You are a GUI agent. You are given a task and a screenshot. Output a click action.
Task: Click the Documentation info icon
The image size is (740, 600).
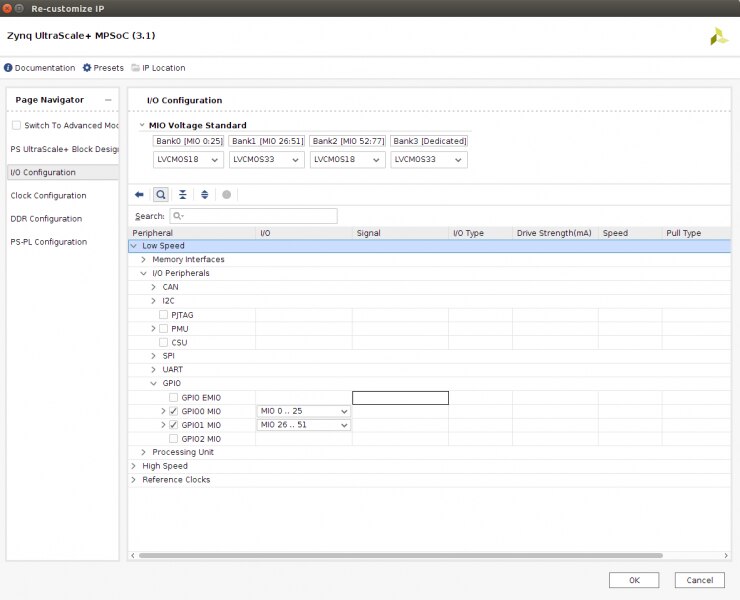8,68
